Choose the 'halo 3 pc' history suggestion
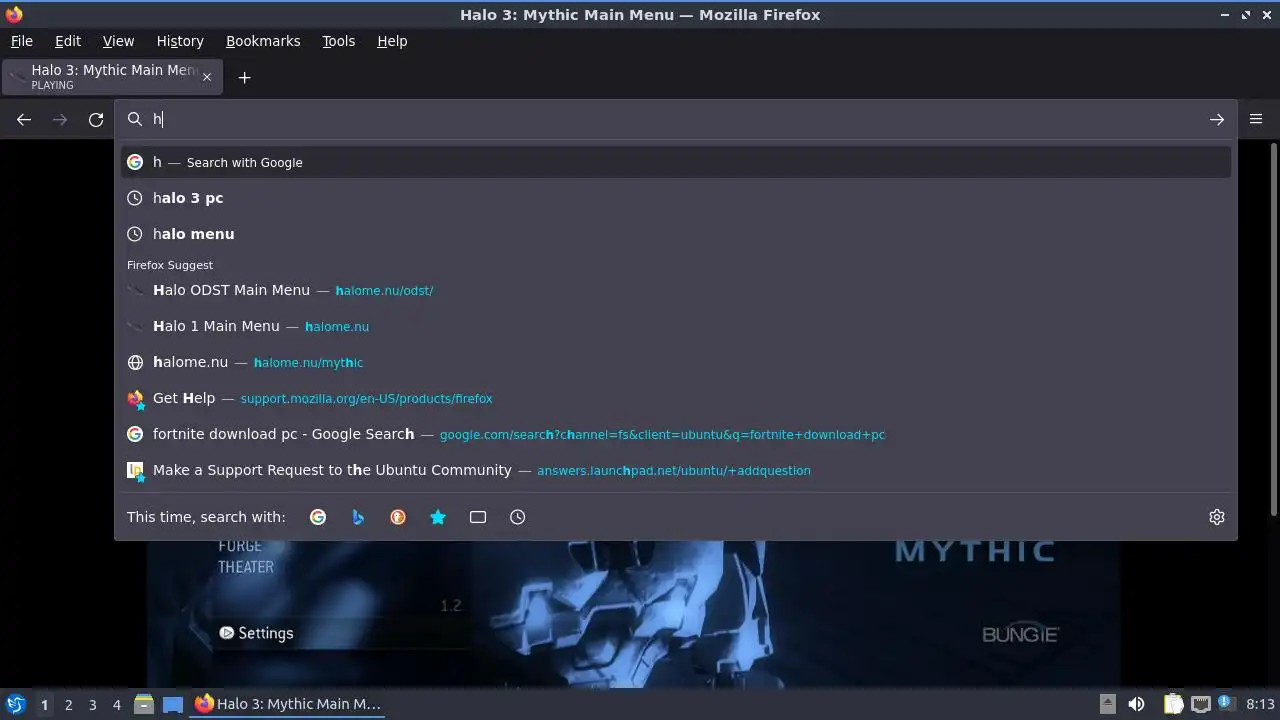Image resolution: width=1280 pixels, height=720 pixels. [676, 198]
